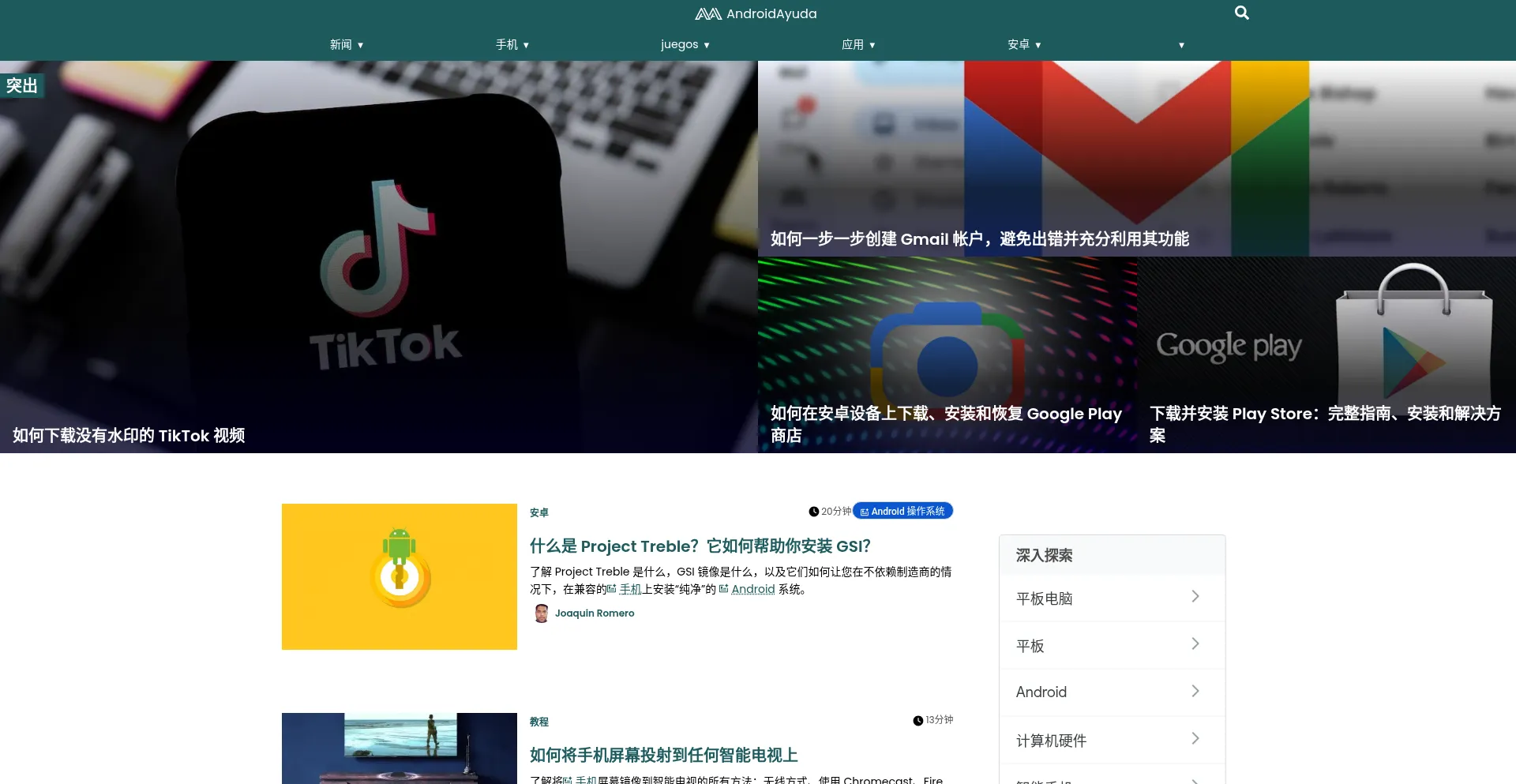Open the juegos menu

[679, 44]
